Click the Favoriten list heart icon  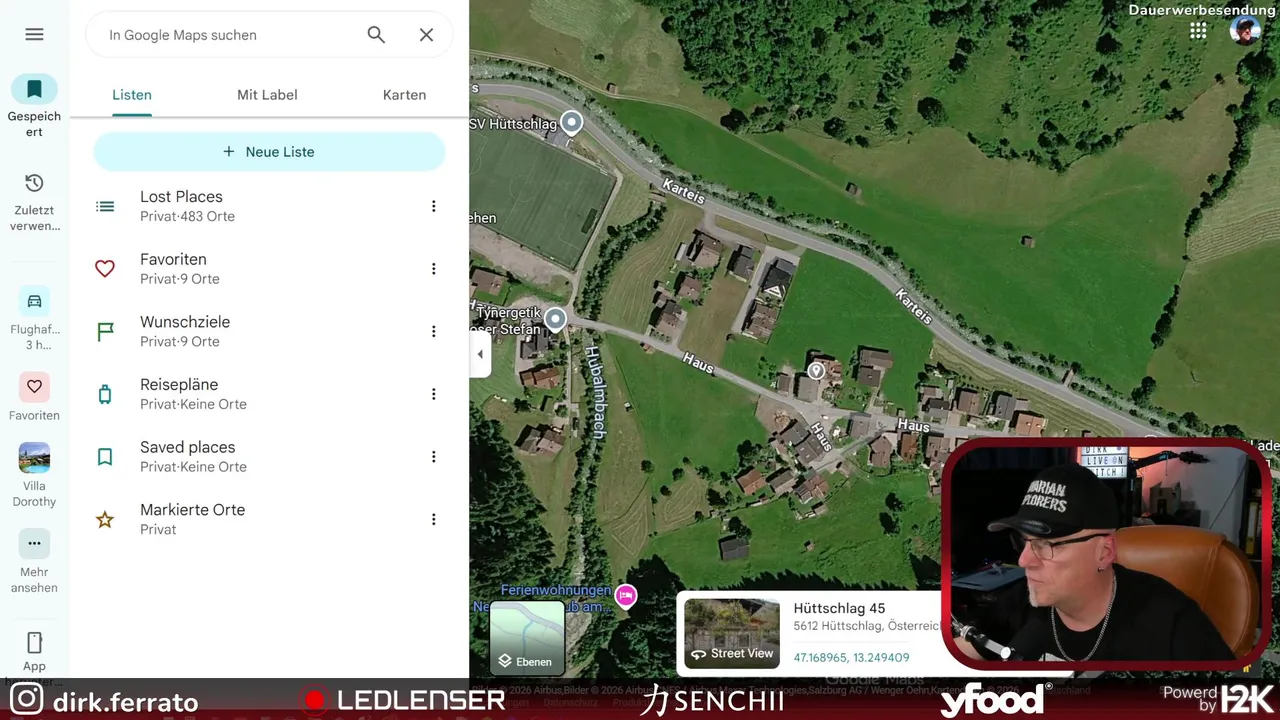point(105,269)
